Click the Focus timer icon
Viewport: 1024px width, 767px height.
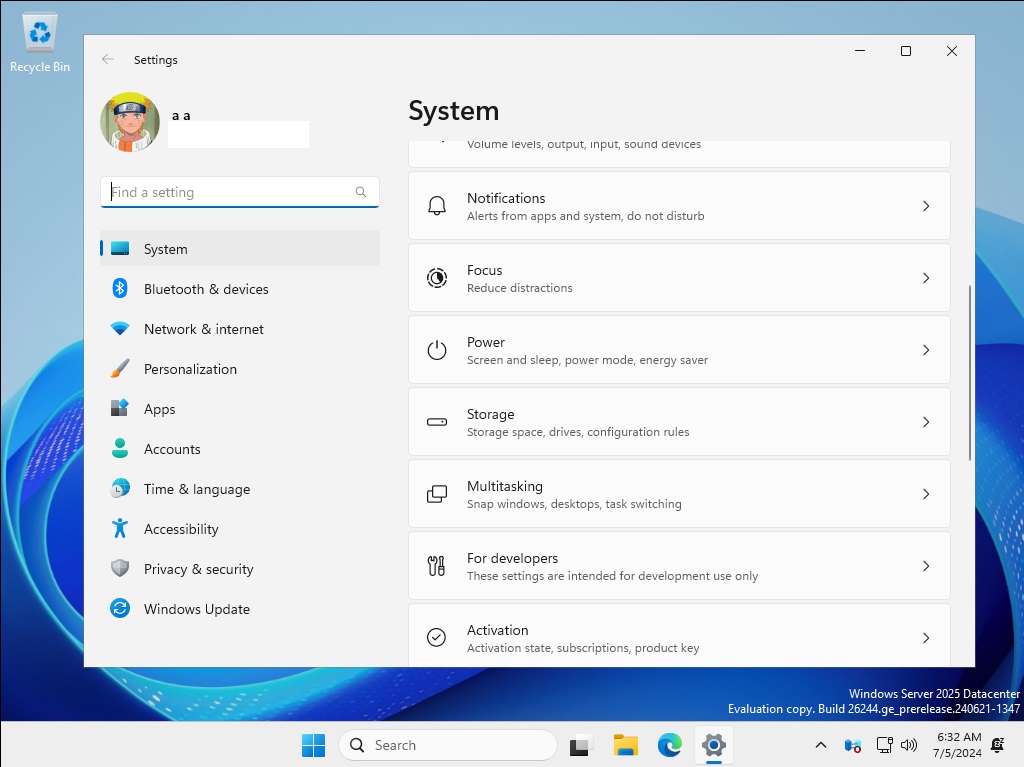(x=436, y=278)
